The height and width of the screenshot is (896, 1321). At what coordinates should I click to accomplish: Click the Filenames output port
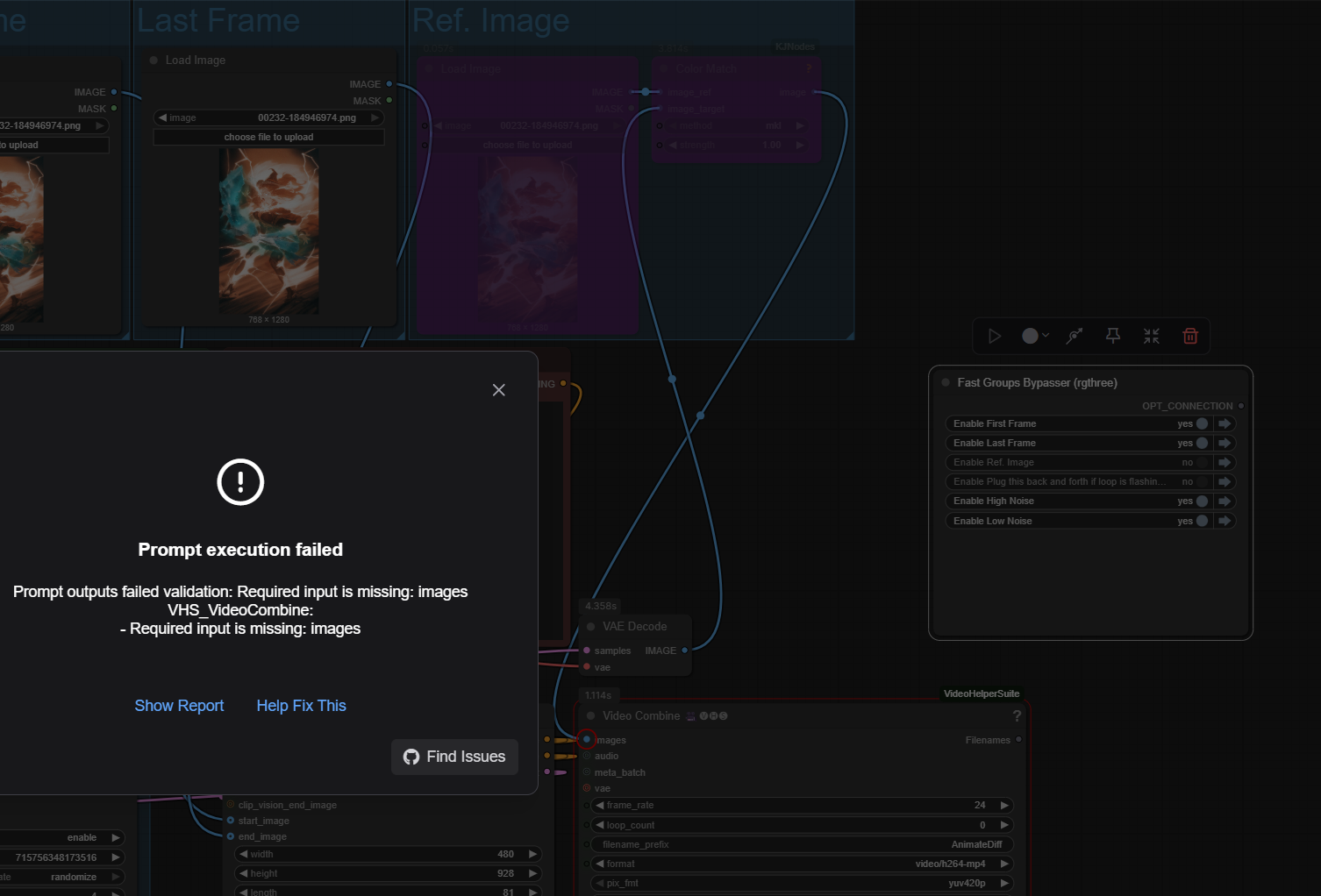pos(1018,740)
